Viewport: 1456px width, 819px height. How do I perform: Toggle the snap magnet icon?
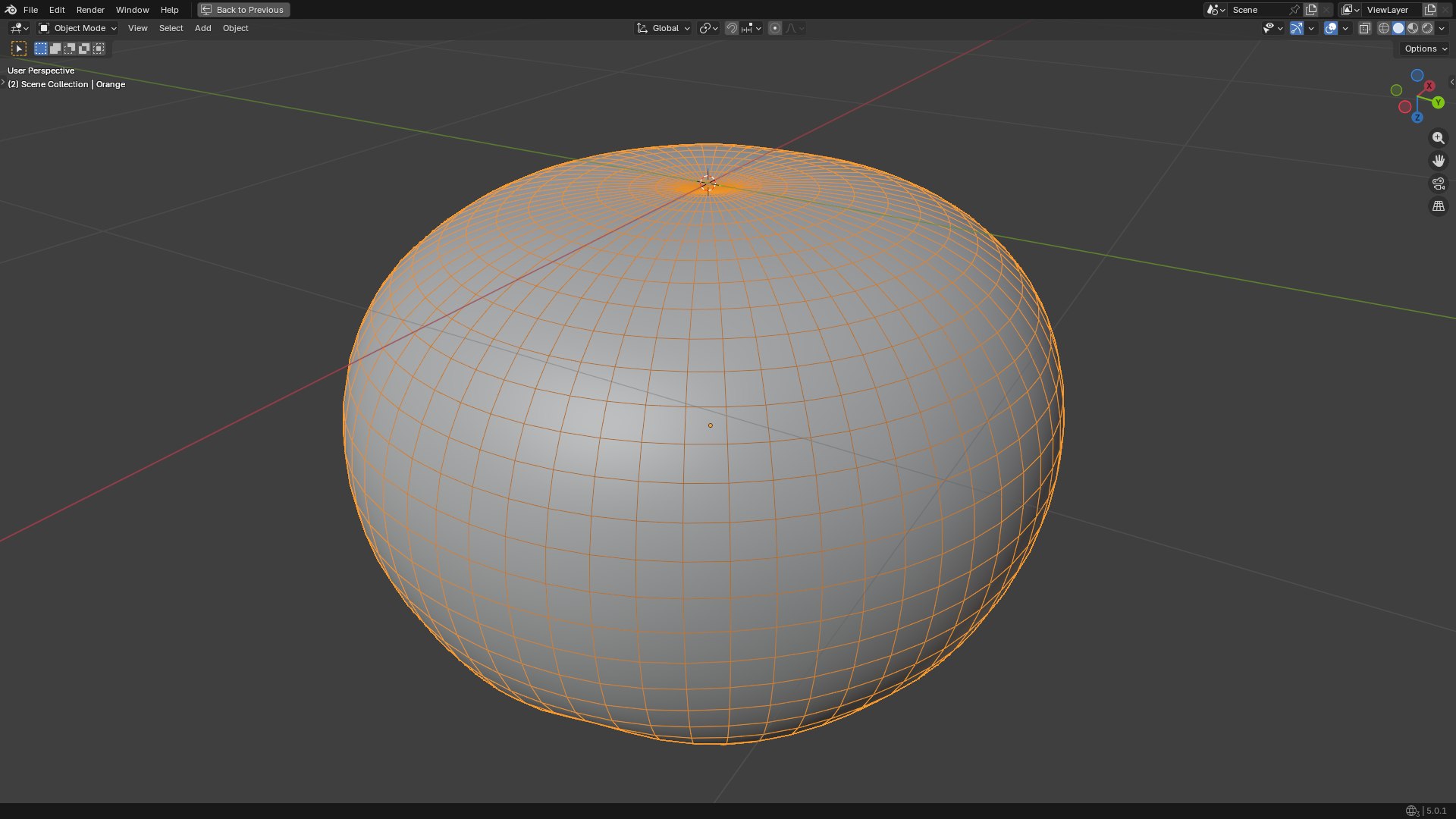pyautogui.click(x=732, y=28)
